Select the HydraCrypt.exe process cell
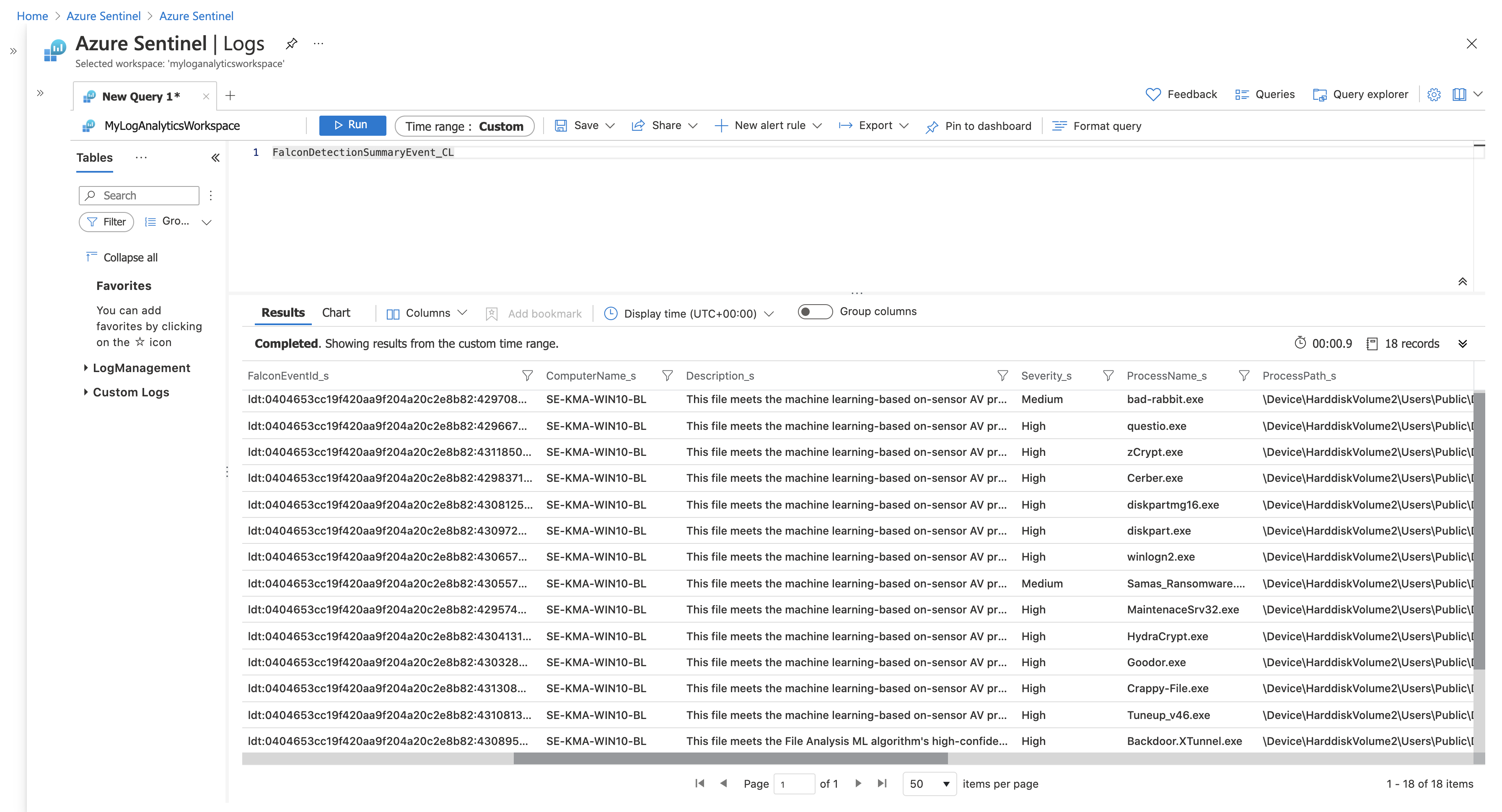 pos(1167,636)
